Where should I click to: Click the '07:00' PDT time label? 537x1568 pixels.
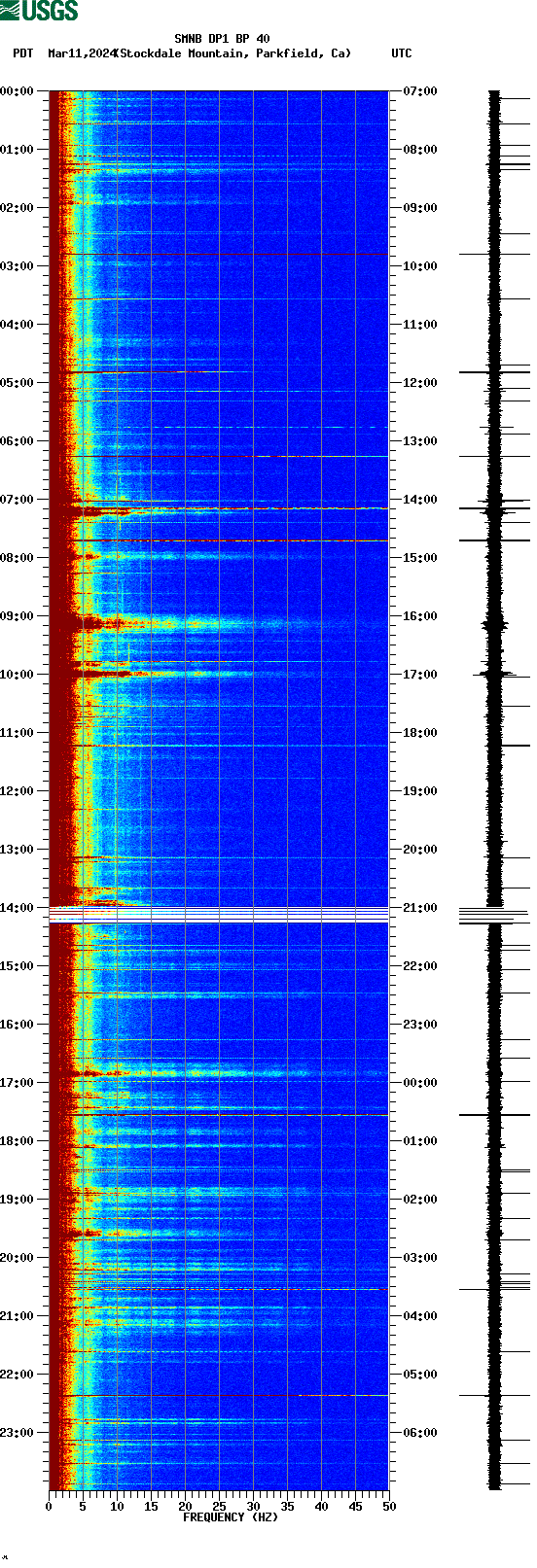(x=17, y=500)
